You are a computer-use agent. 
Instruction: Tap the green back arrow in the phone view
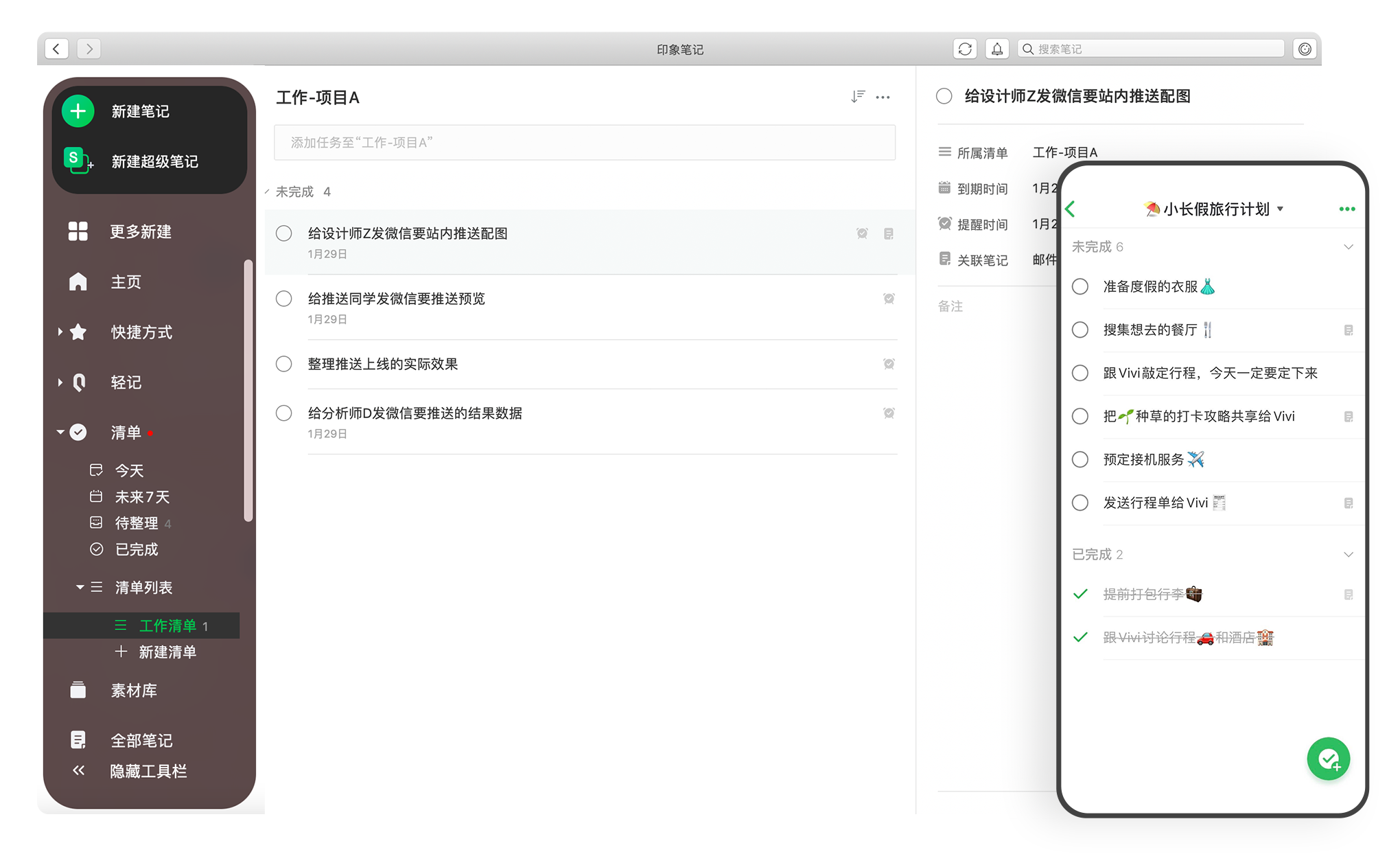(1071, 209)
